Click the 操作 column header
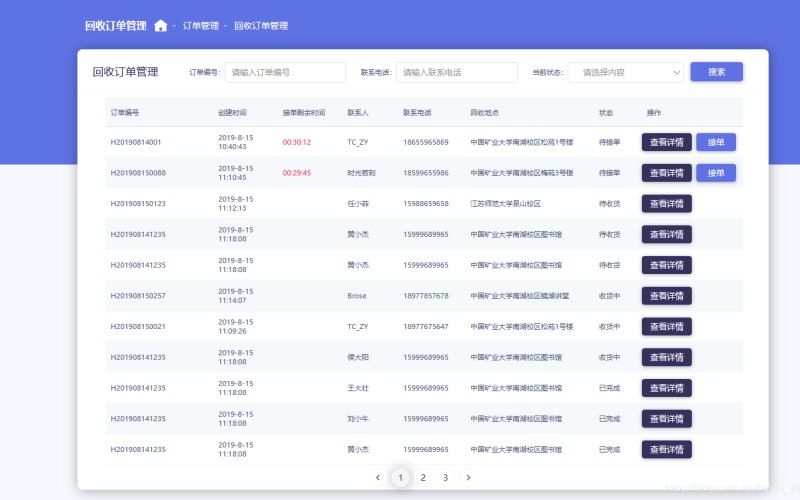The height and width of the screenshot is (500, 800). coord(654,113)
